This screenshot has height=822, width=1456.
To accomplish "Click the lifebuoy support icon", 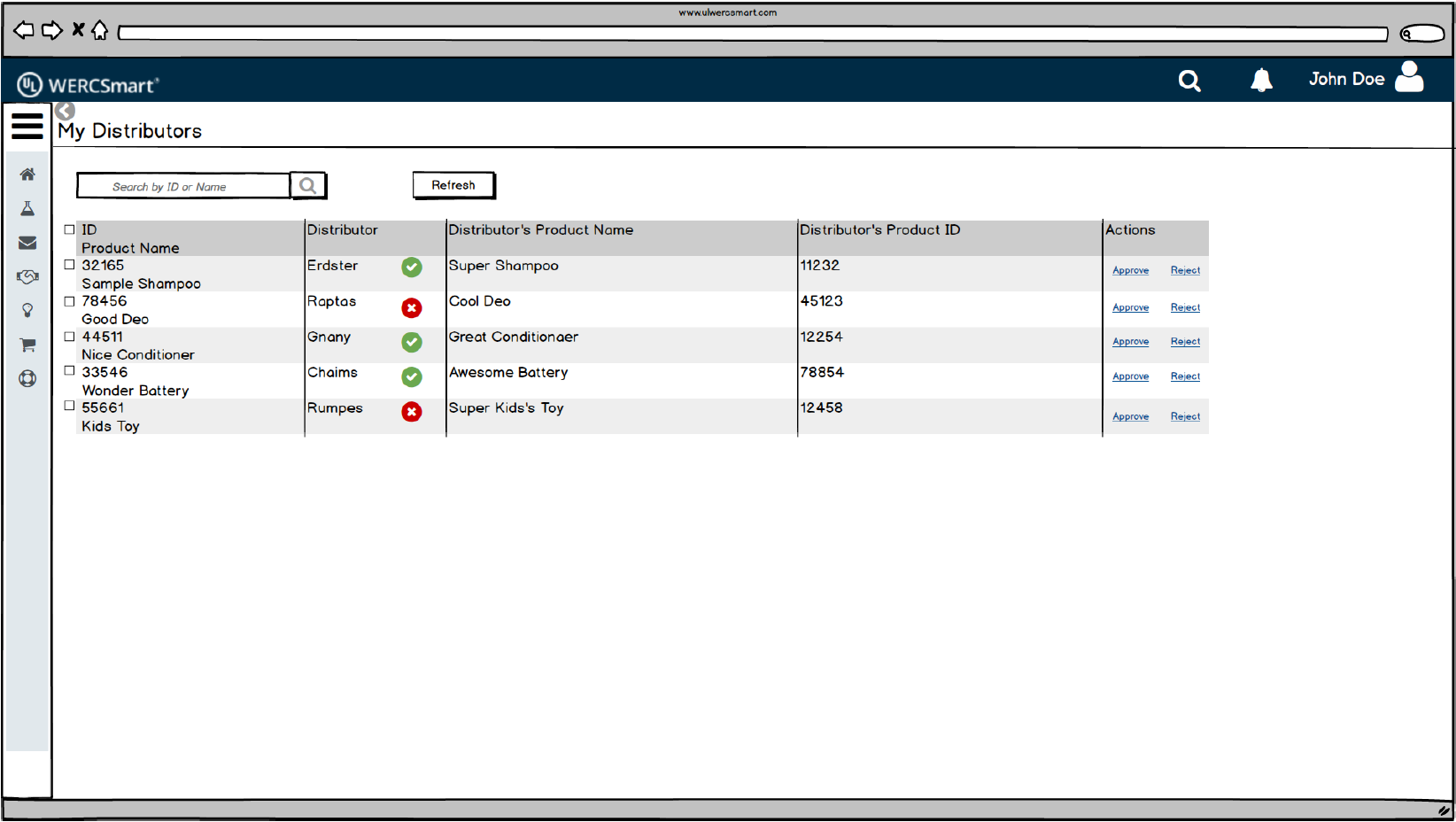I will tap(27, 379).
